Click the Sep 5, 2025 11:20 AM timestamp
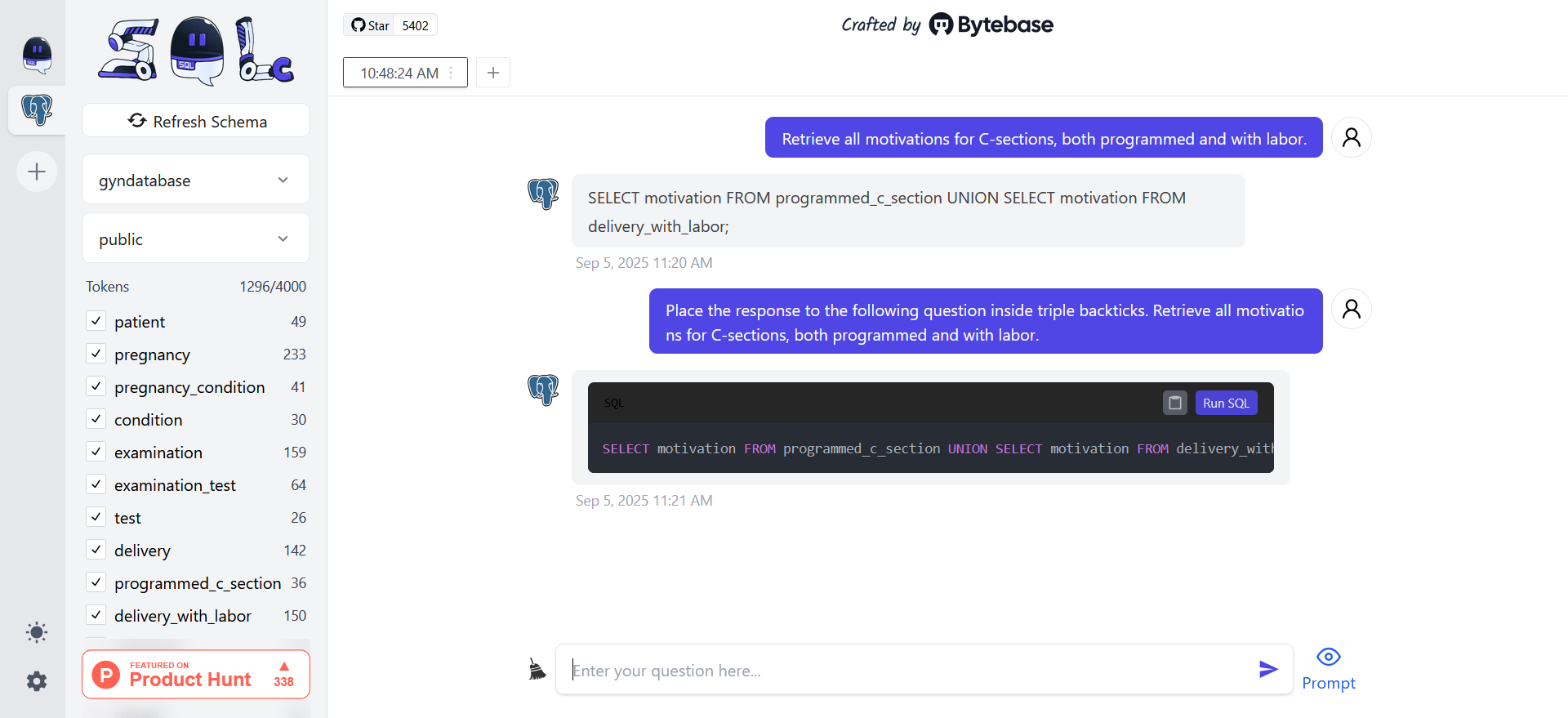Screen dimensions: 1568x718 tap(644, 263)
